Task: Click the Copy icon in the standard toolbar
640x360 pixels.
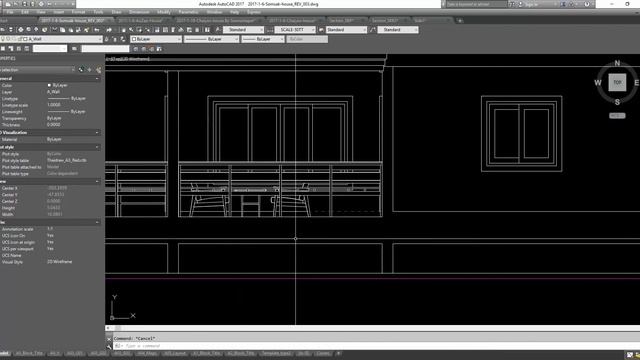Action: [62, 30]
